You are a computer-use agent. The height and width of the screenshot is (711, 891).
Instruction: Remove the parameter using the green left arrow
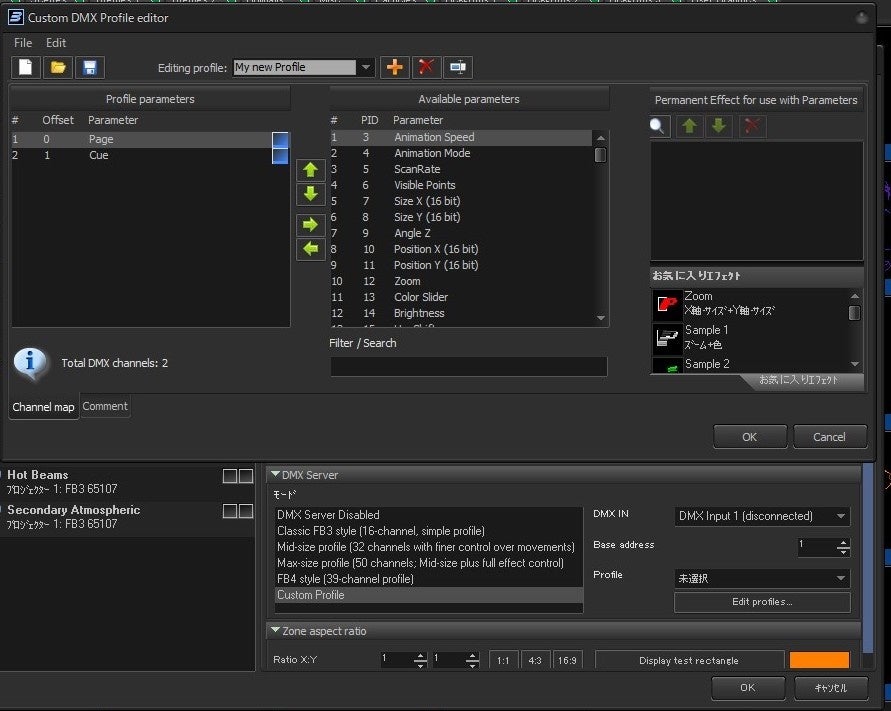310,247
